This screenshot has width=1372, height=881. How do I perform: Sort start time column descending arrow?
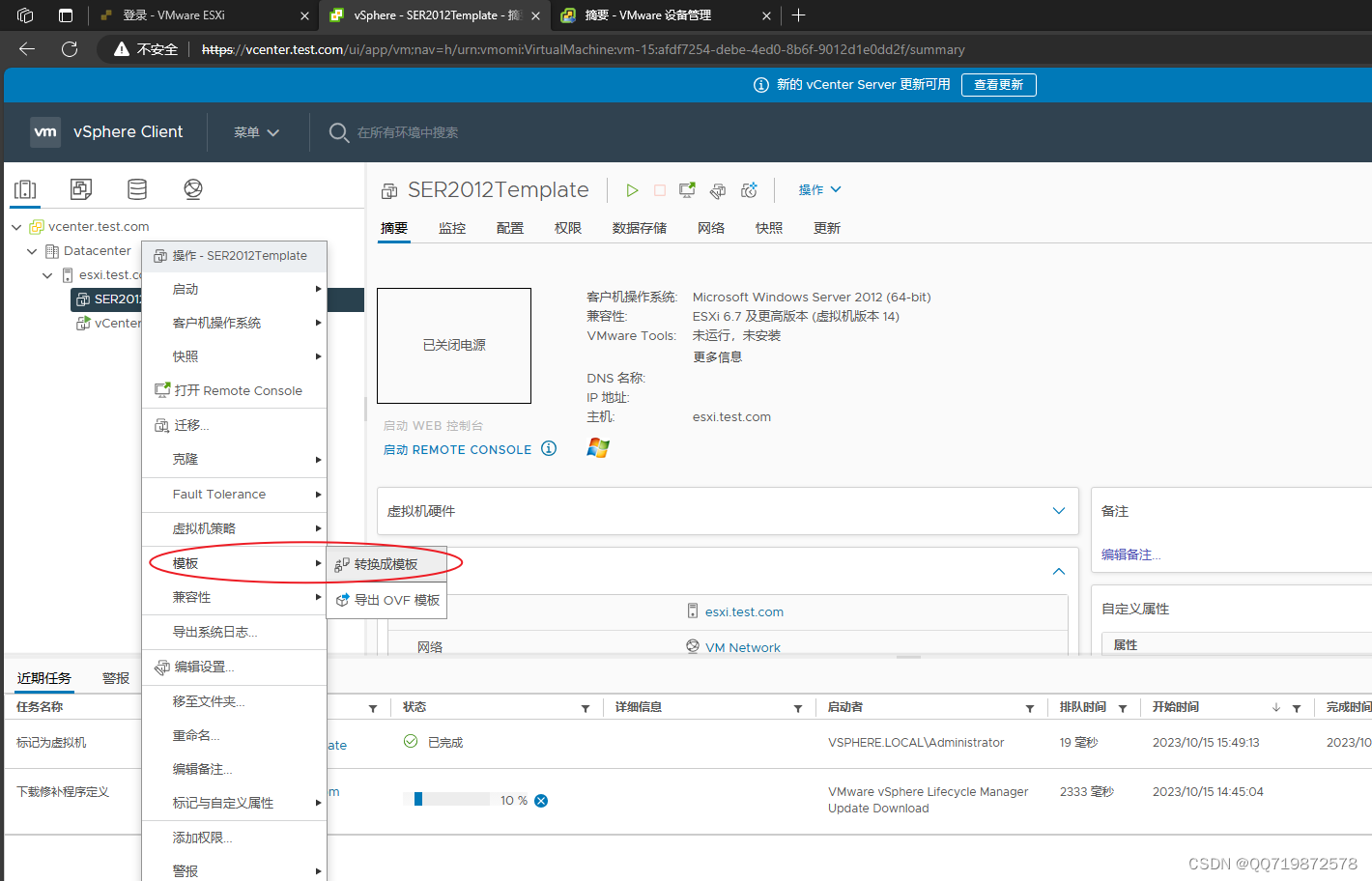pyautogui.click(x=1276, y=708)
